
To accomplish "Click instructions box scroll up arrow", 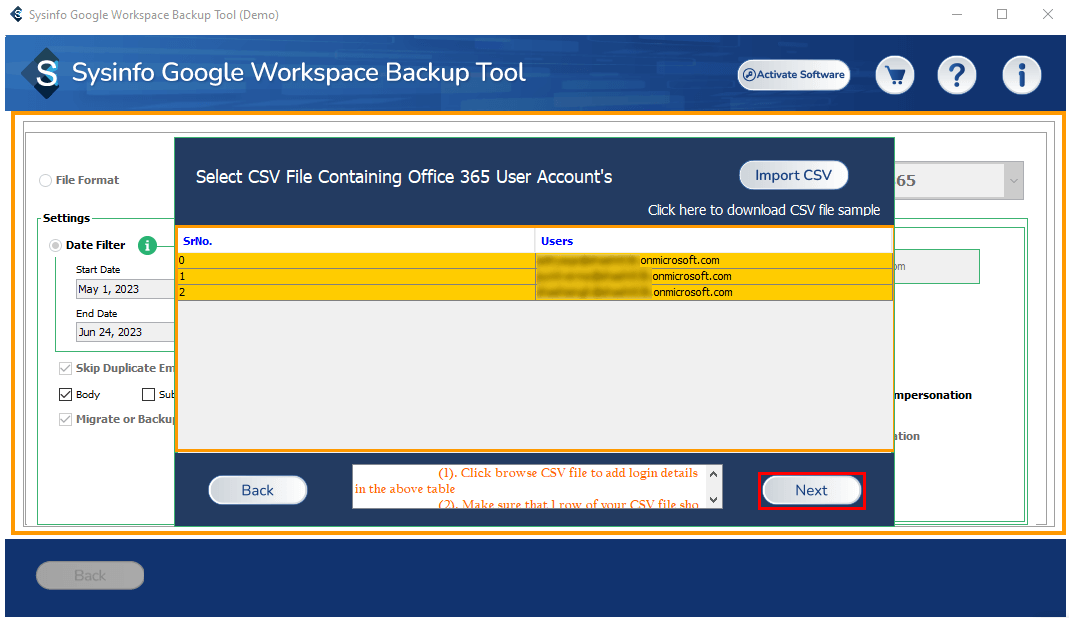I will point(713,474).
